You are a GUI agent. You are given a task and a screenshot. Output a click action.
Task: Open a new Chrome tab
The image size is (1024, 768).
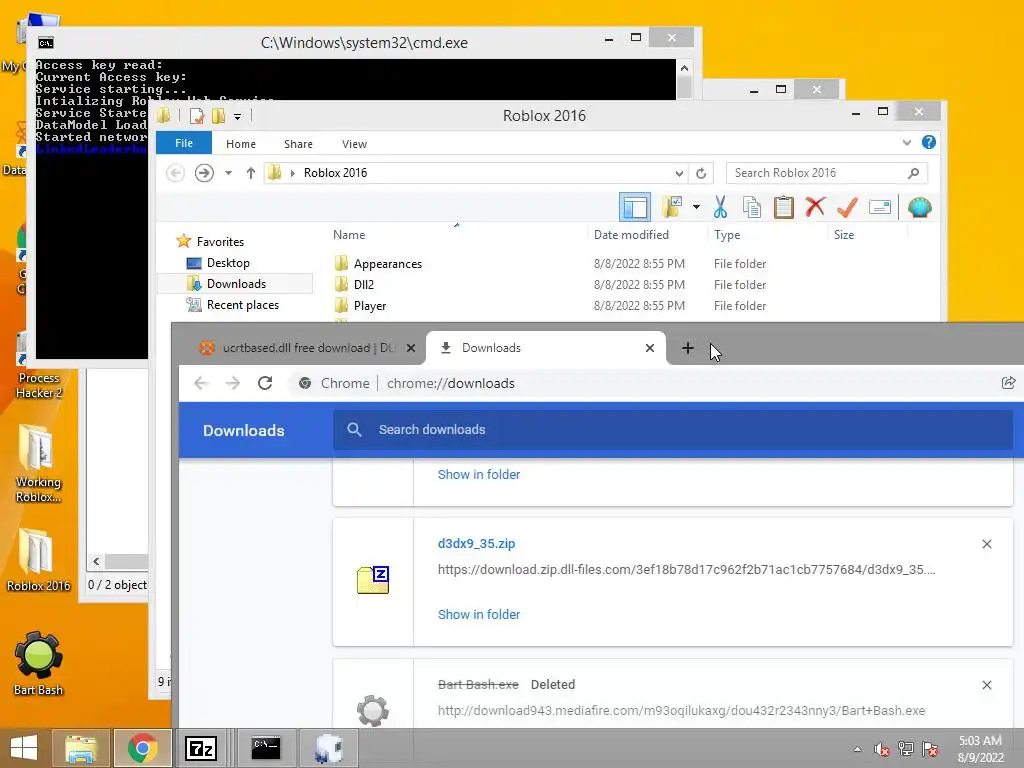click(x=688, y=348)
